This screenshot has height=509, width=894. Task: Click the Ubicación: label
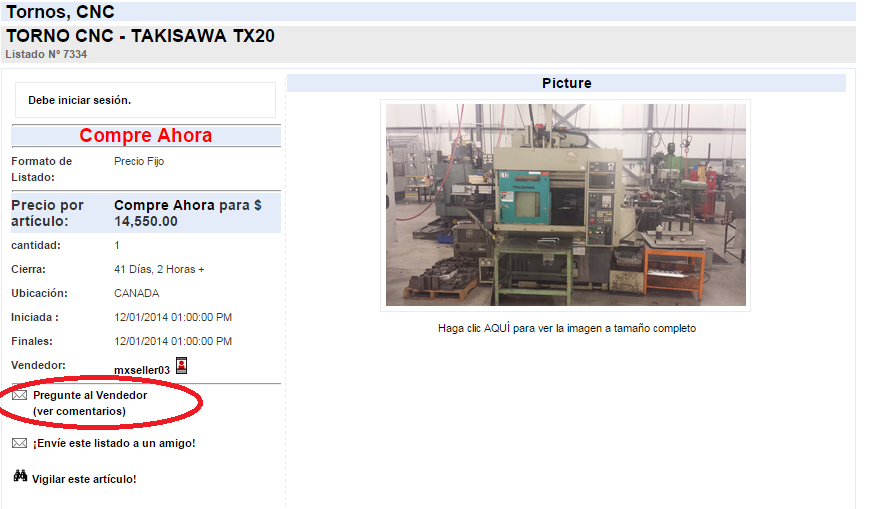click(x=39, y=293)
